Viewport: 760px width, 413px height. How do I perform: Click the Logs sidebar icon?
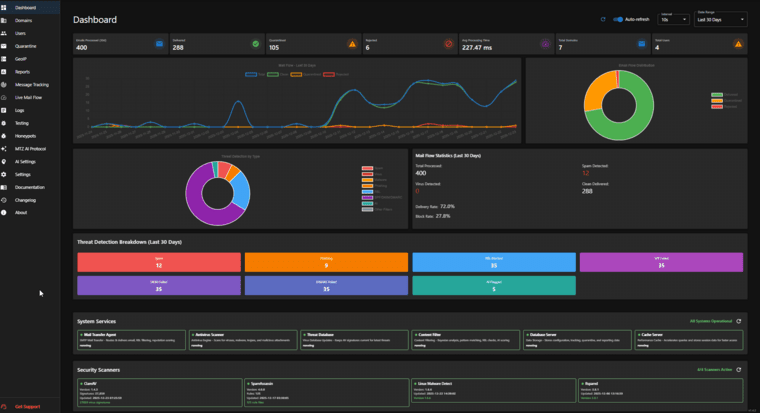point(4,111)
